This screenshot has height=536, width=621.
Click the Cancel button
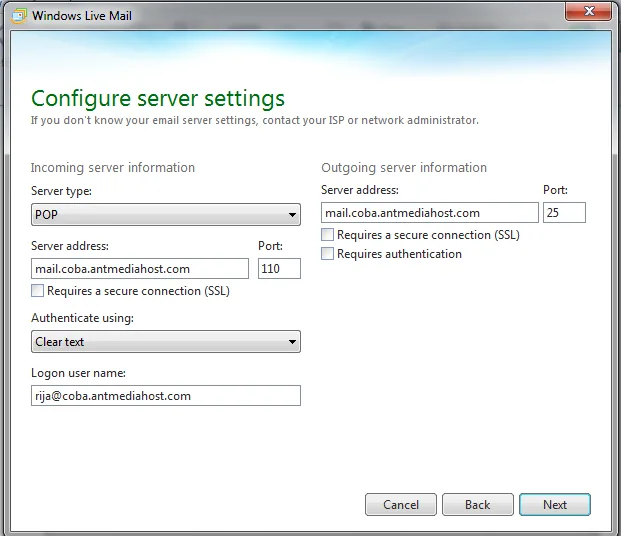click(401, 504)
